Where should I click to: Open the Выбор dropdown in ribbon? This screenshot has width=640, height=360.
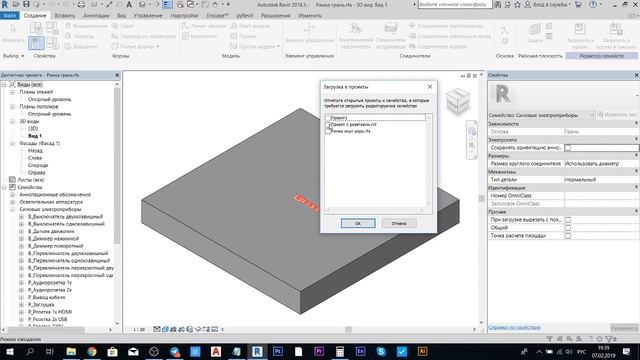13,56
